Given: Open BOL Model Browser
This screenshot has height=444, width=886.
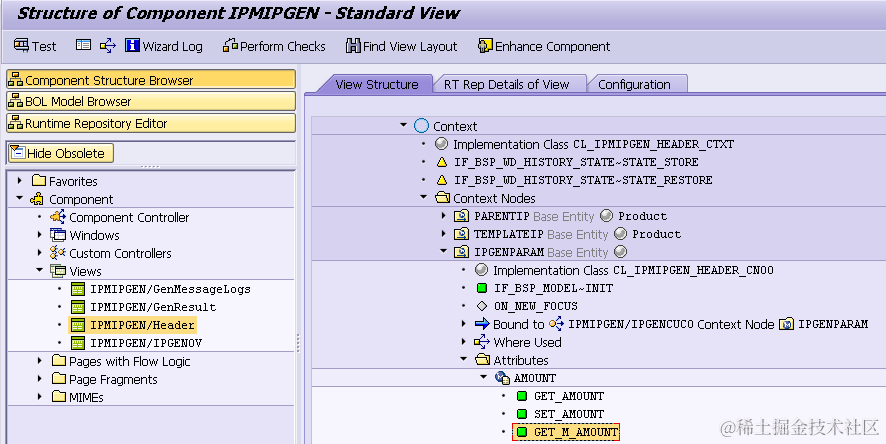Looking at the screenshot, I should [151, 101].
